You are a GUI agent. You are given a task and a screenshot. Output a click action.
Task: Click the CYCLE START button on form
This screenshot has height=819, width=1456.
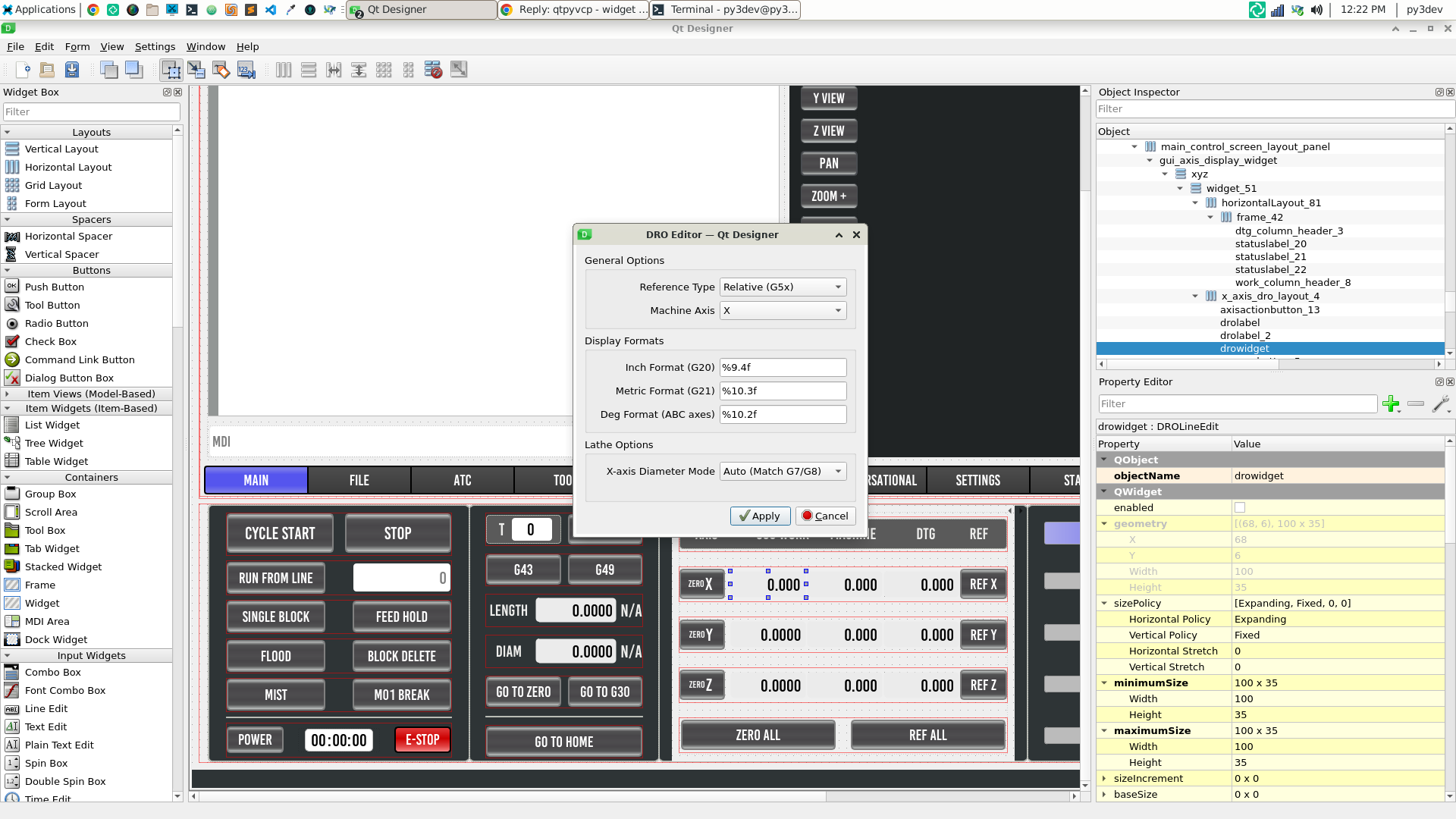coord(280,534)
